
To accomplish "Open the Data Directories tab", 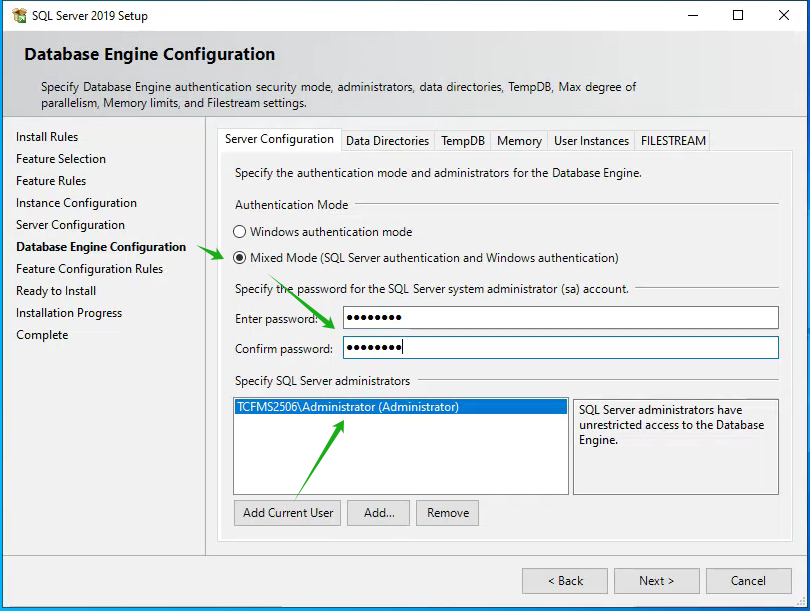I will pos(387,140).
